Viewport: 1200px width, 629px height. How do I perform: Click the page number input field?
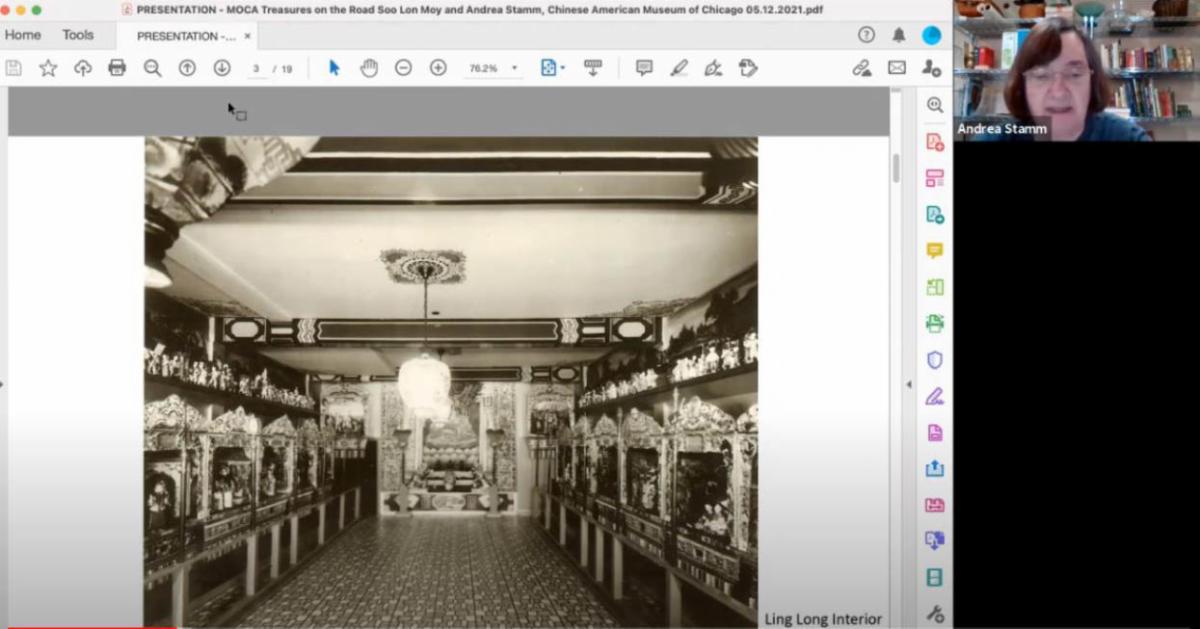coord(257,68)
